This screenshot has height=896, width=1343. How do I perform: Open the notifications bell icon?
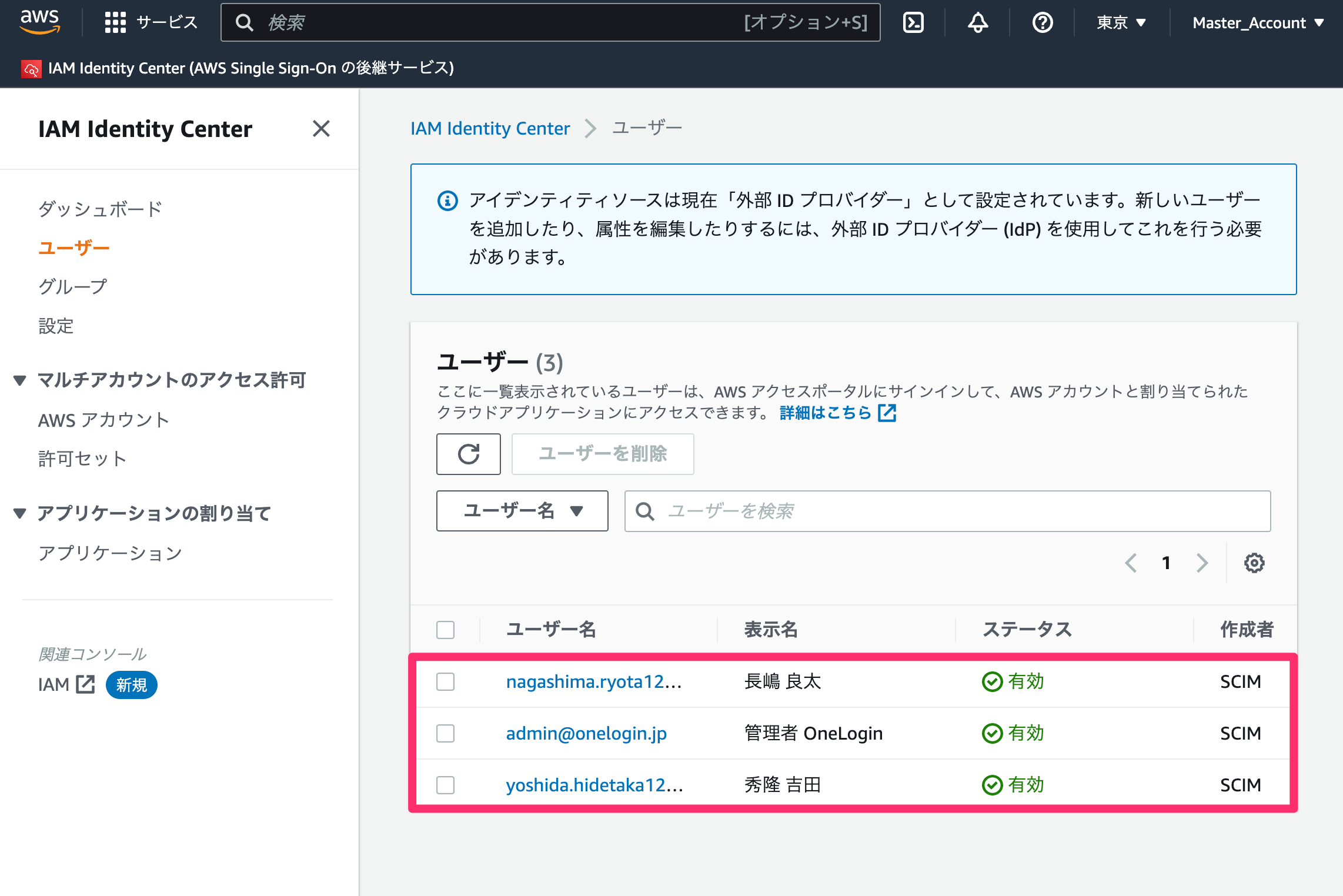[978, 22]
